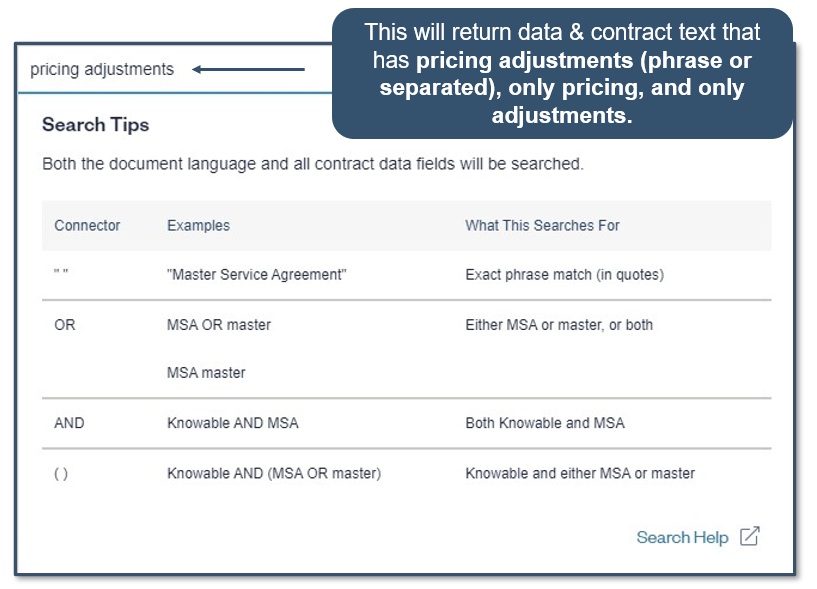The height and width of the screenshot is (589, 817).
Task: Click the 'Exact phrase match (in quotes)' description
Action: point(564,275)
